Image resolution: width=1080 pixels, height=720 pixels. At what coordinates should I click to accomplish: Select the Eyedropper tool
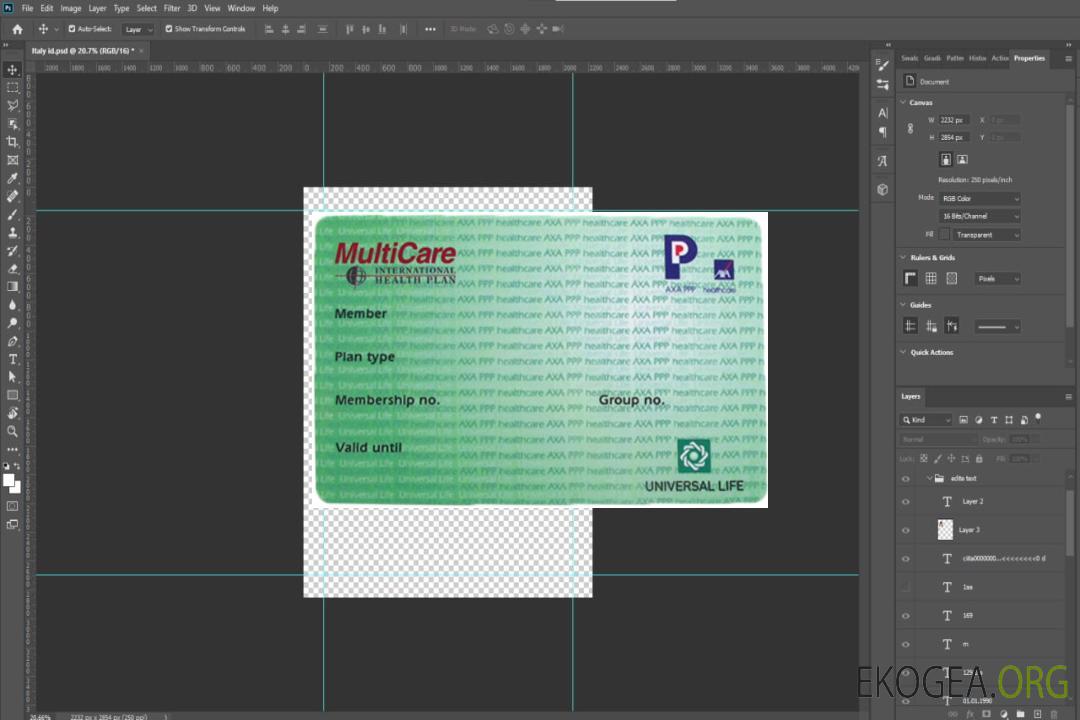(13, 178)
